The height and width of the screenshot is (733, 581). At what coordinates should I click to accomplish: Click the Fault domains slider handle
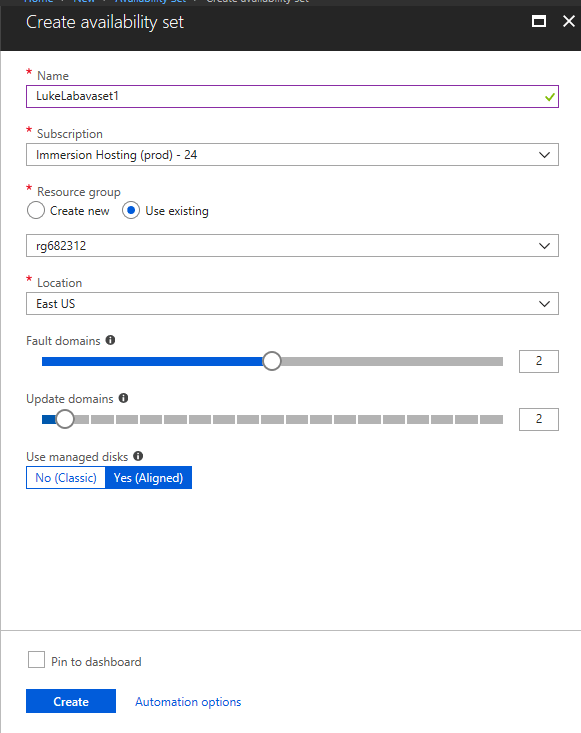[272, 361]
